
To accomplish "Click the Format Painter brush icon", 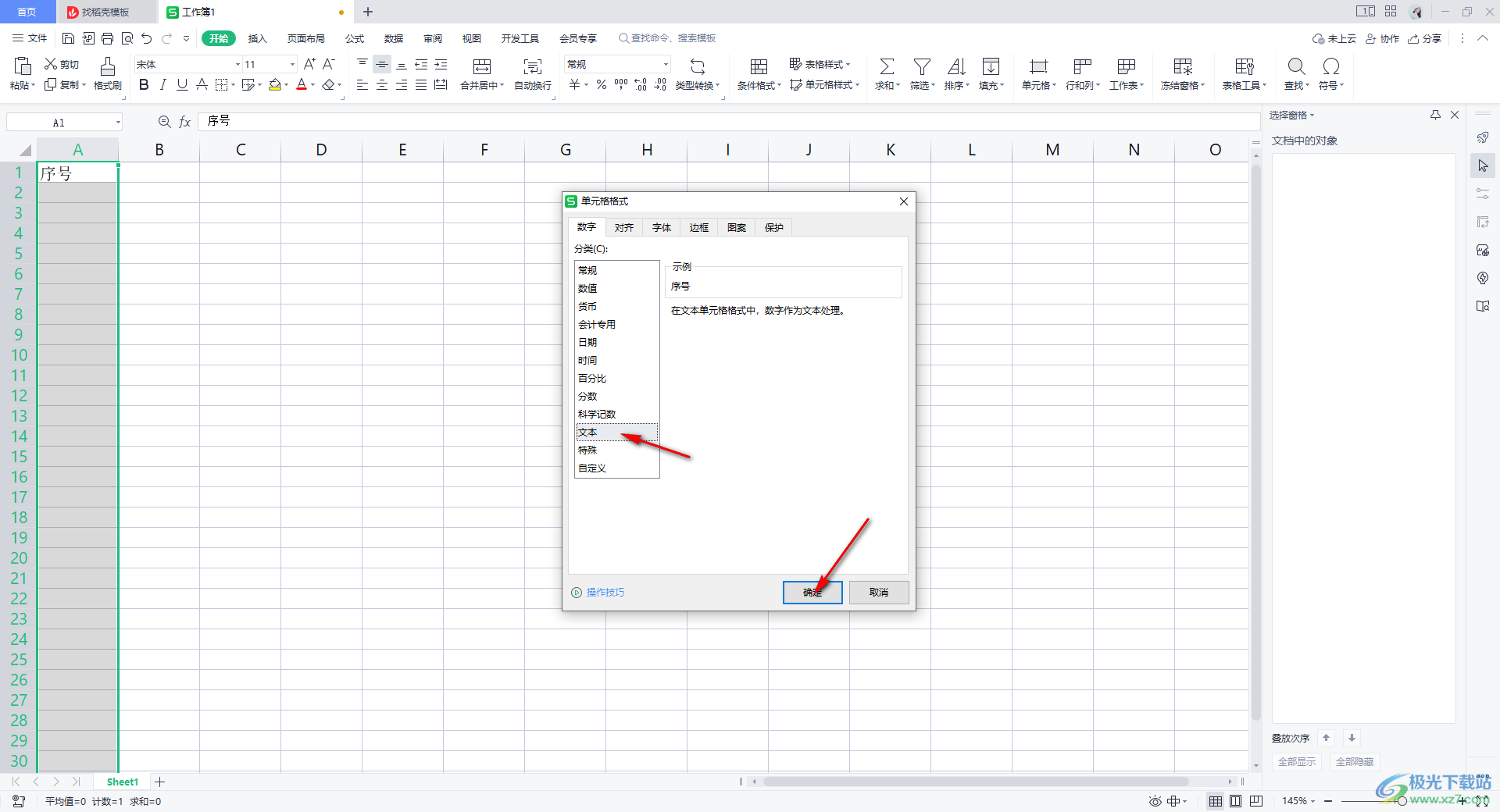I will (108, 66).
